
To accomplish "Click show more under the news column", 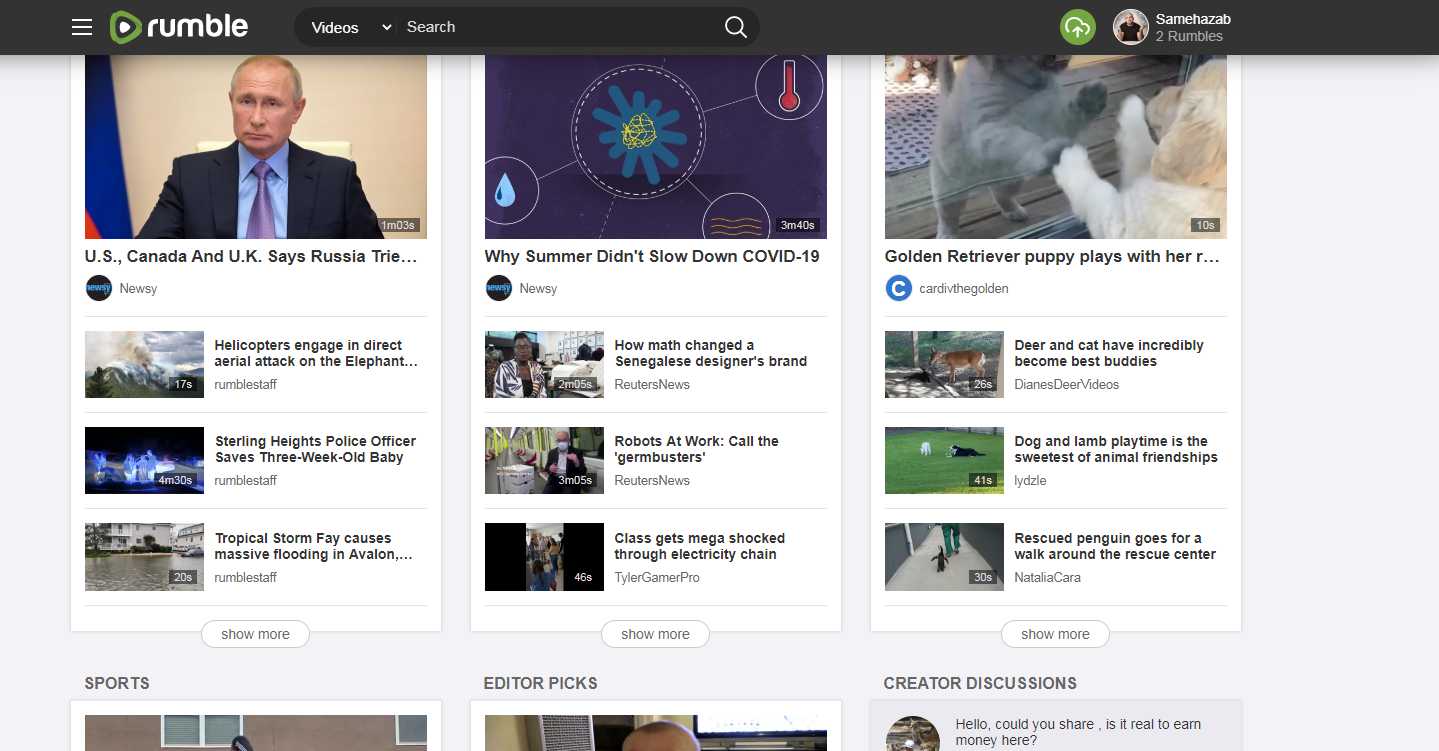I will coord(255,634).
